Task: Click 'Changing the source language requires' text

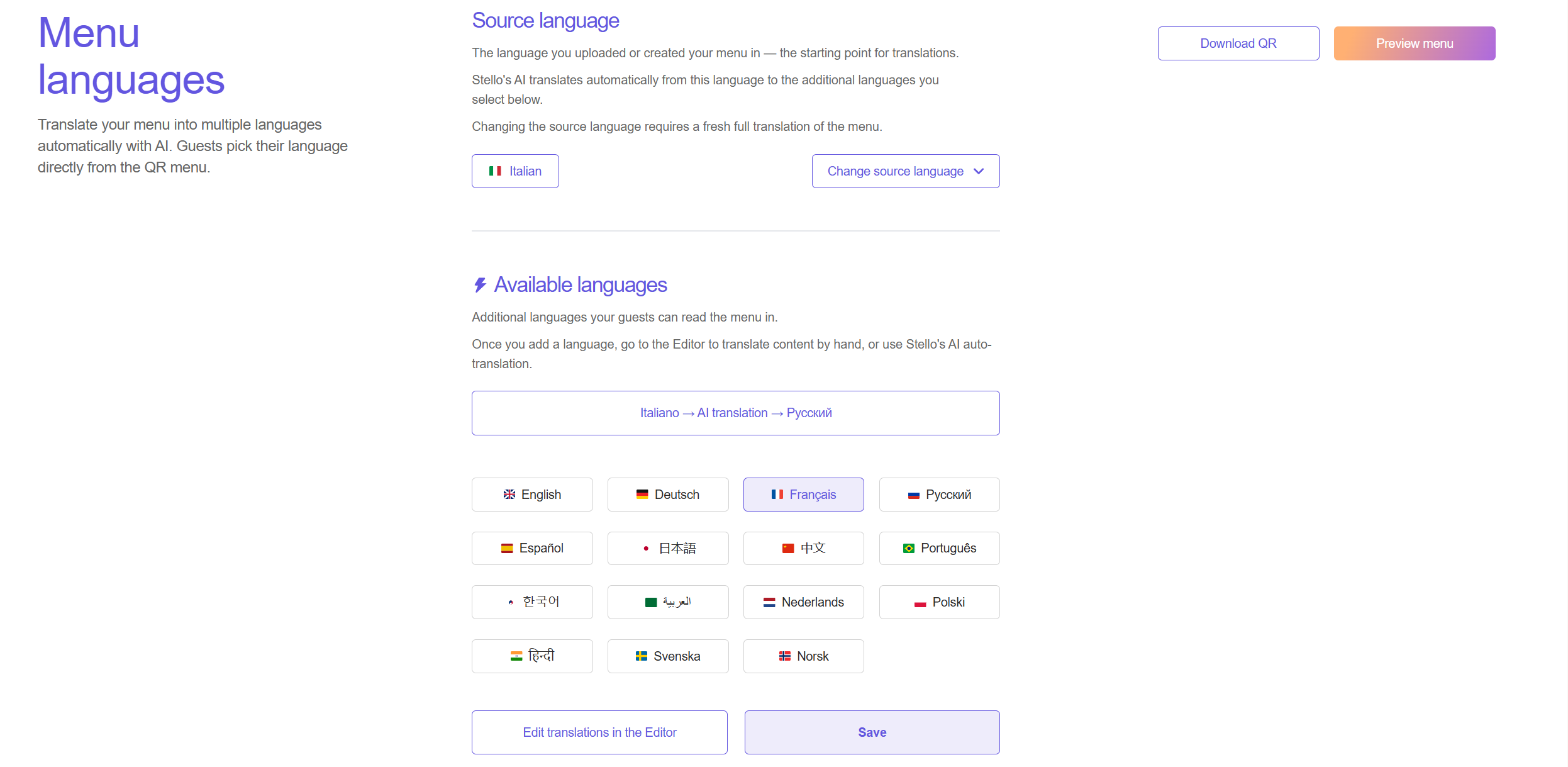Action: coord(677,126)
